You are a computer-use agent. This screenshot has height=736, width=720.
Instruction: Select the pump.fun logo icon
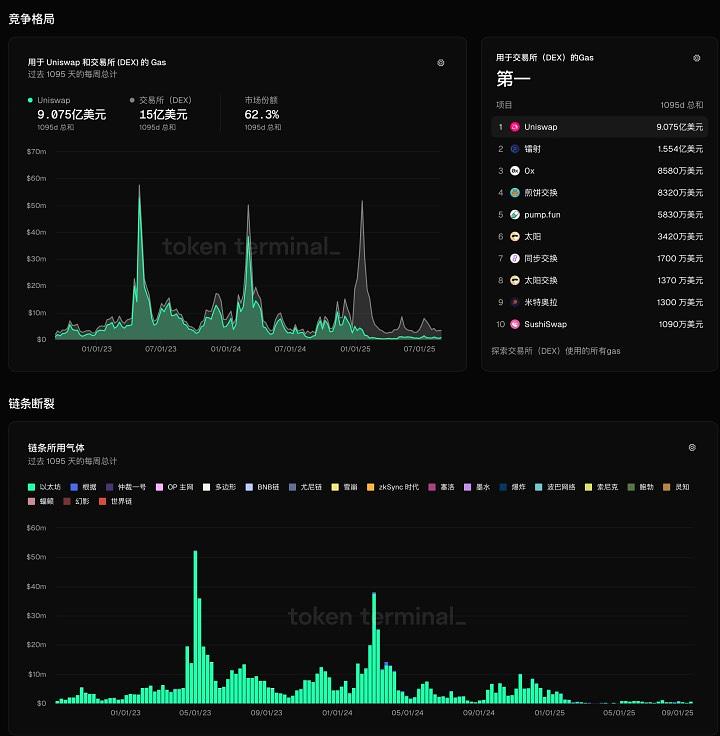click(515, 215)
